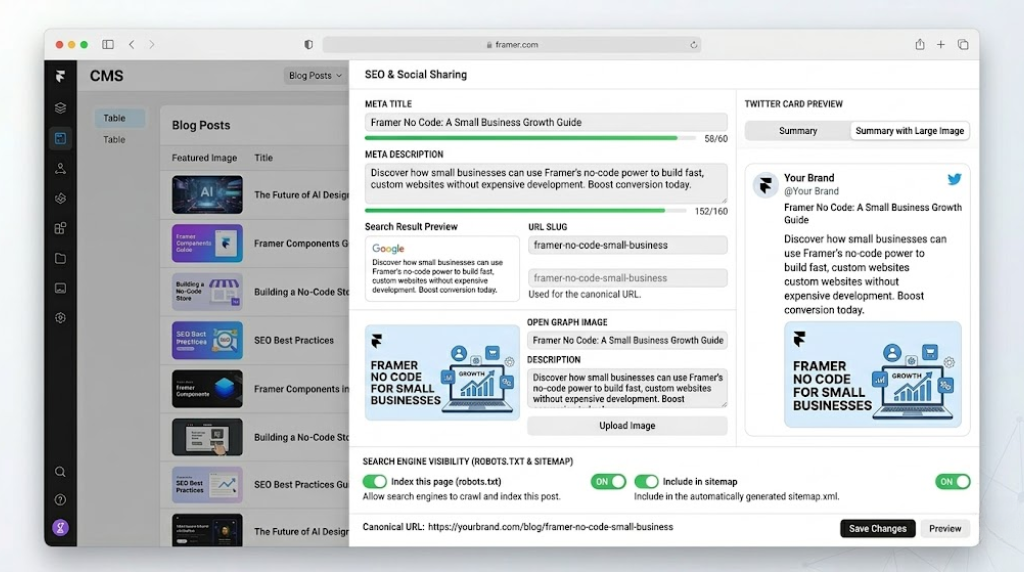This screenshot has width=1024, height=572.
Task: Click into the URL Slug input field
Action: (627, 245)
